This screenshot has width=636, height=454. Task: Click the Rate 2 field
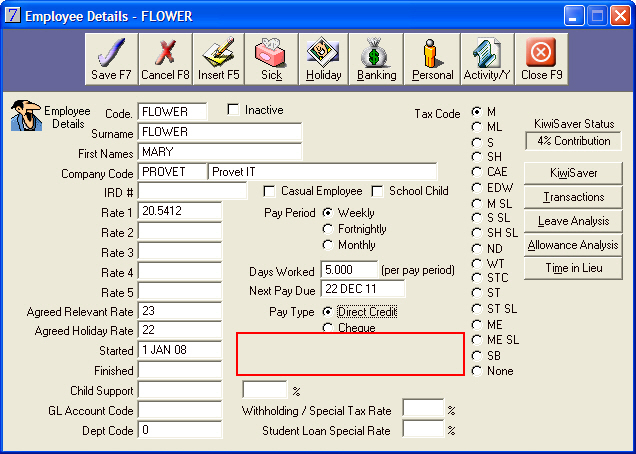coord(180,231)
